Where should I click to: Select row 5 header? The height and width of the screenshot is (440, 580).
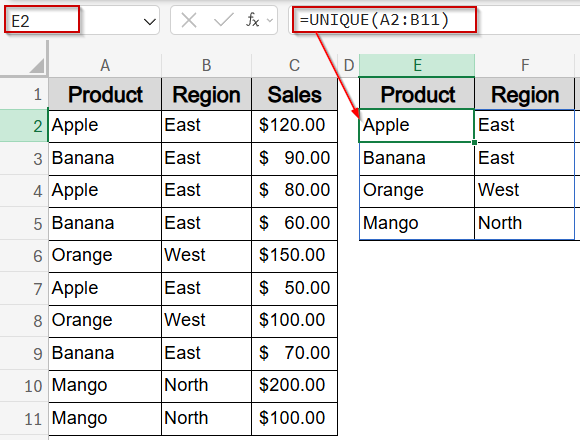24,224
